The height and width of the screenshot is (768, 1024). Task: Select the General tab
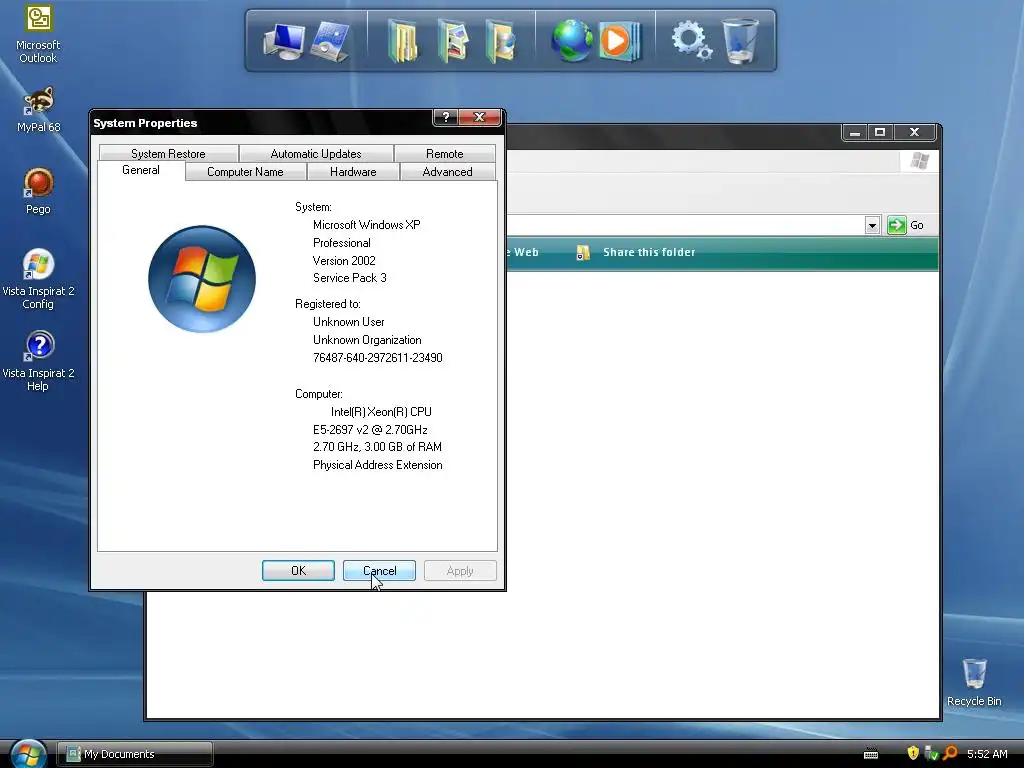coord(141,170)
